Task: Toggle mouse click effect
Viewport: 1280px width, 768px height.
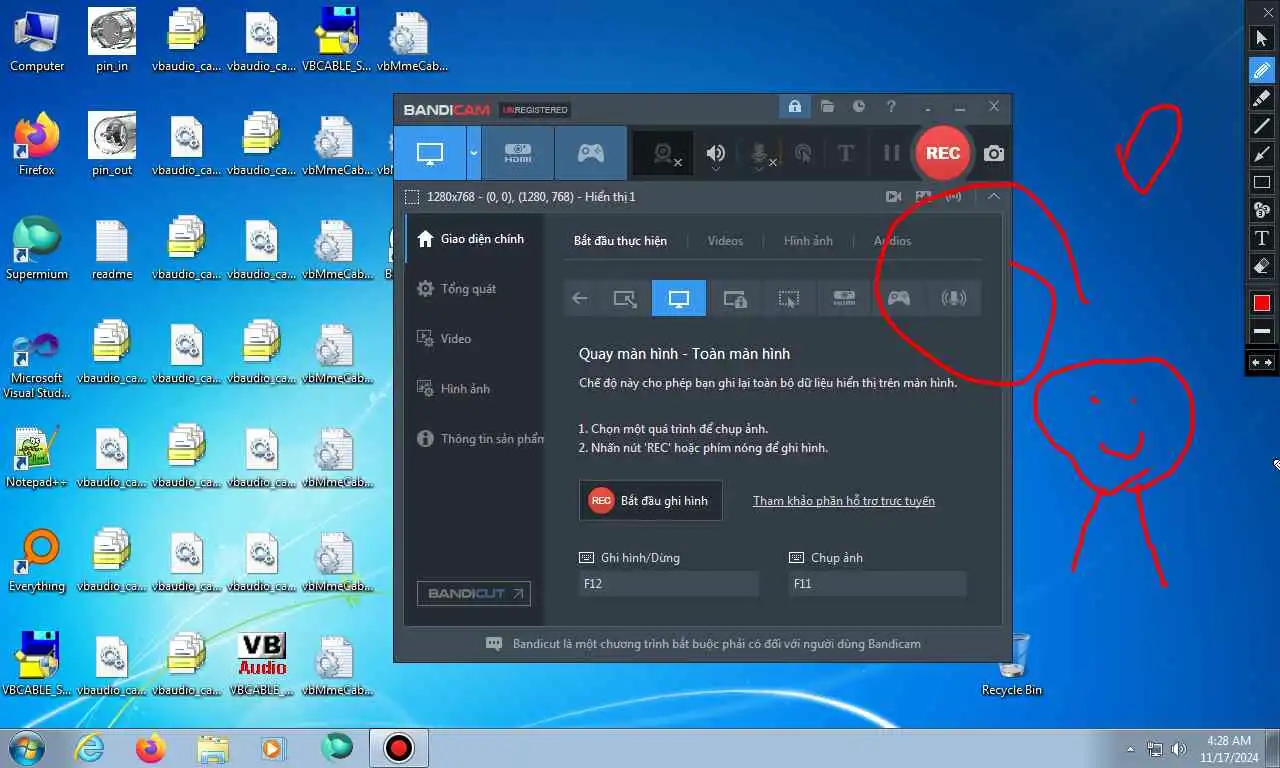Action: 802,153
